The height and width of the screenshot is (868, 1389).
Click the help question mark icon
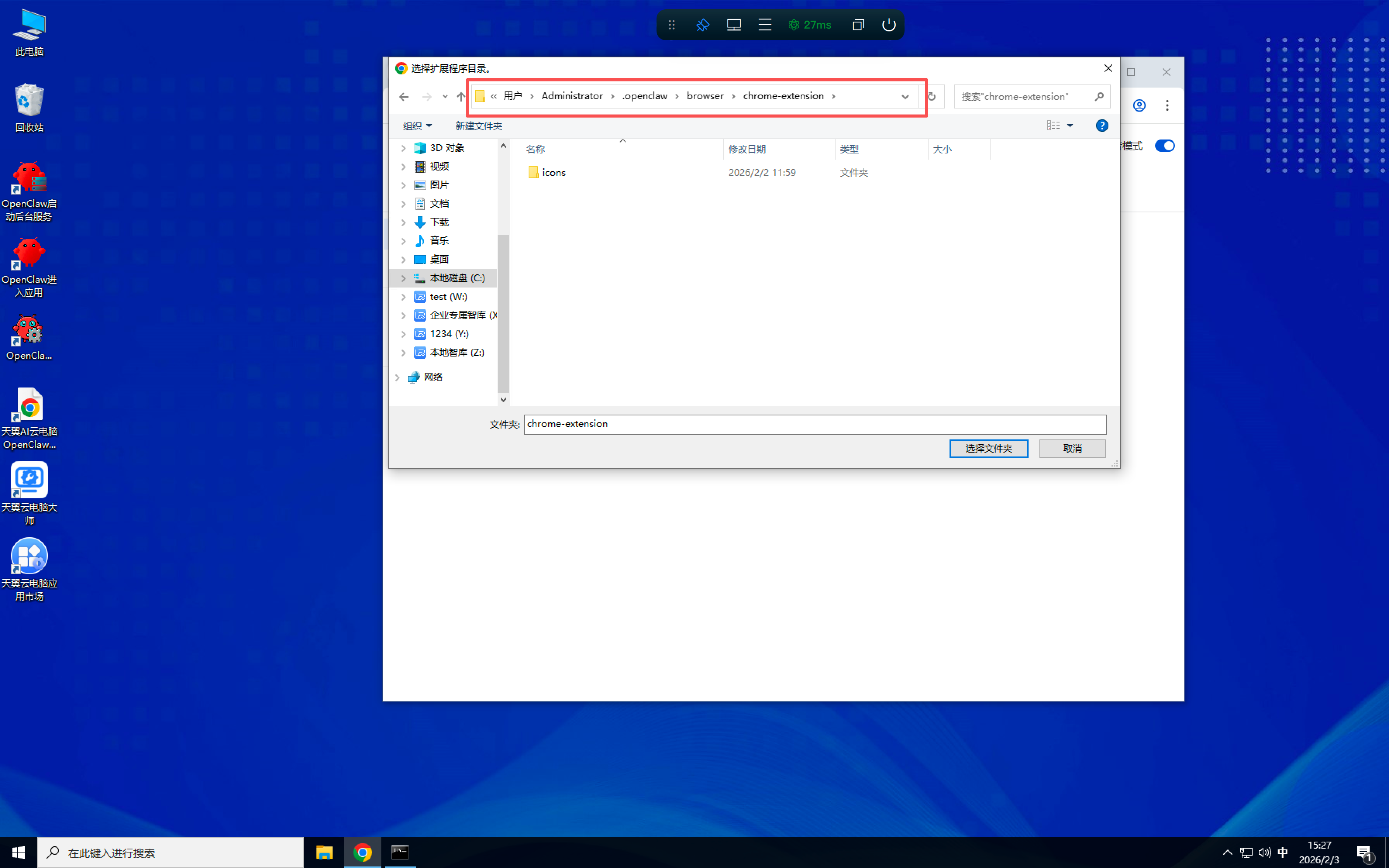click(x=1101, y=126)
